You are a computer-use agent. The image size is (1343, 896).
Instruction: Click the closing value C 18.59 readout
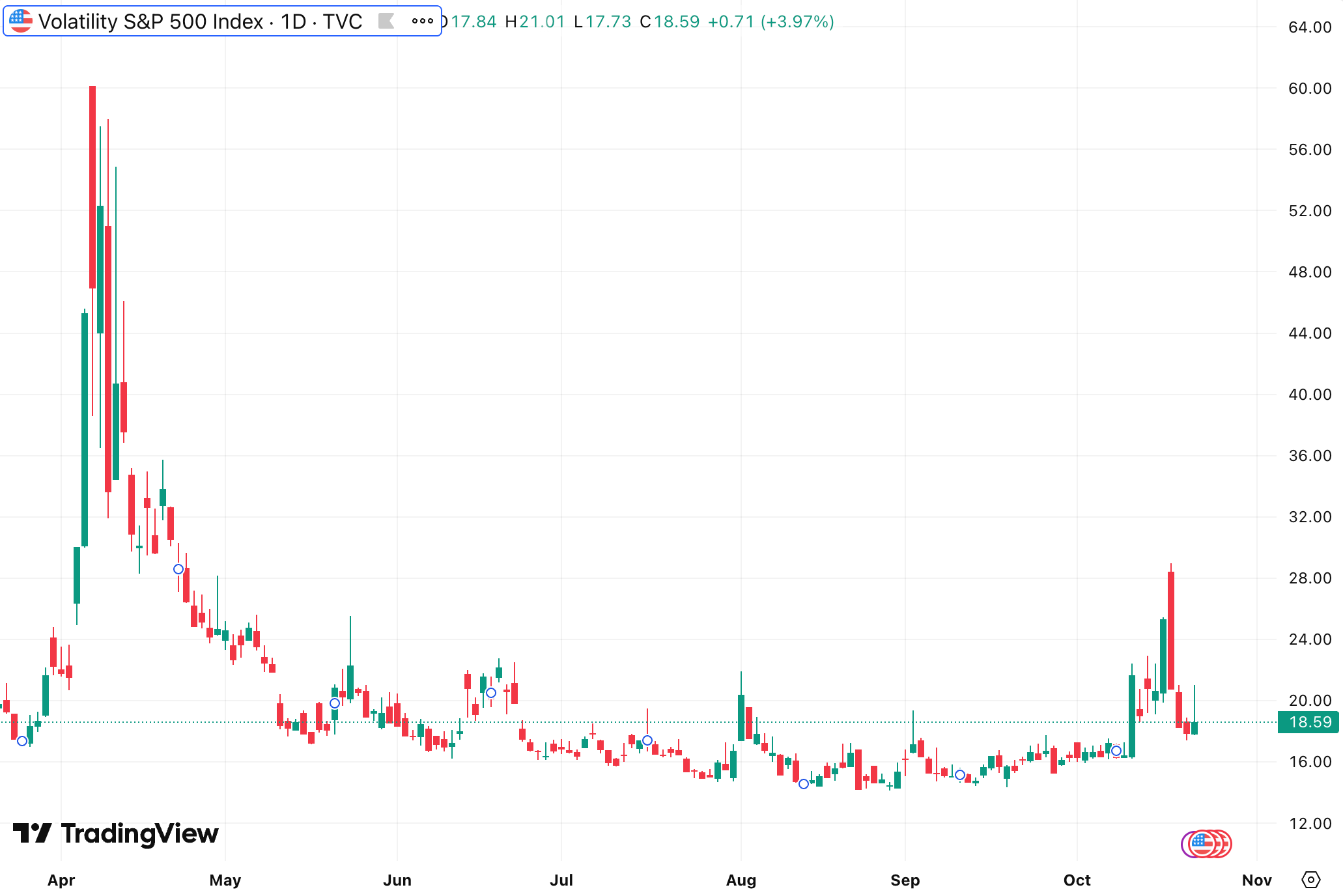(x=670, y=21)
